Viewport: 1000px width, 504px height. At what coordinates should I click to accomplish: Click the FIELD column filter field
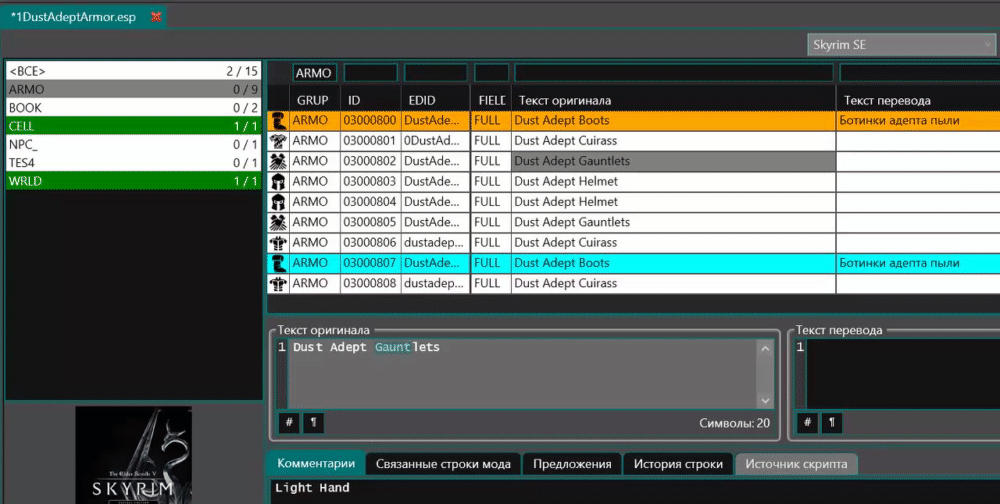(x=492, y=73)
